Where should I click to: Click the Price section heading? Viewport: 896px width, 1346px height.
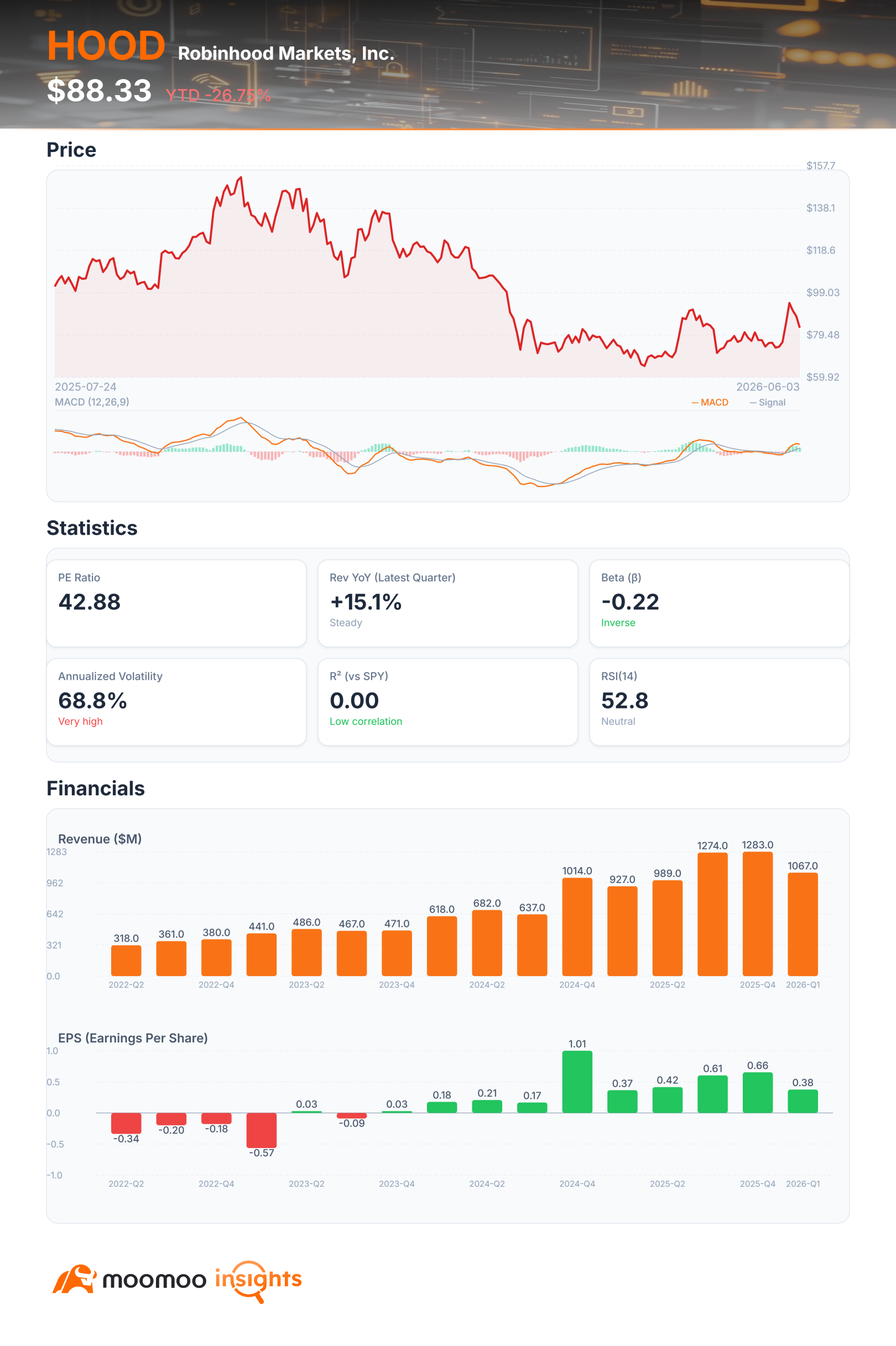(x=71, y=150)
